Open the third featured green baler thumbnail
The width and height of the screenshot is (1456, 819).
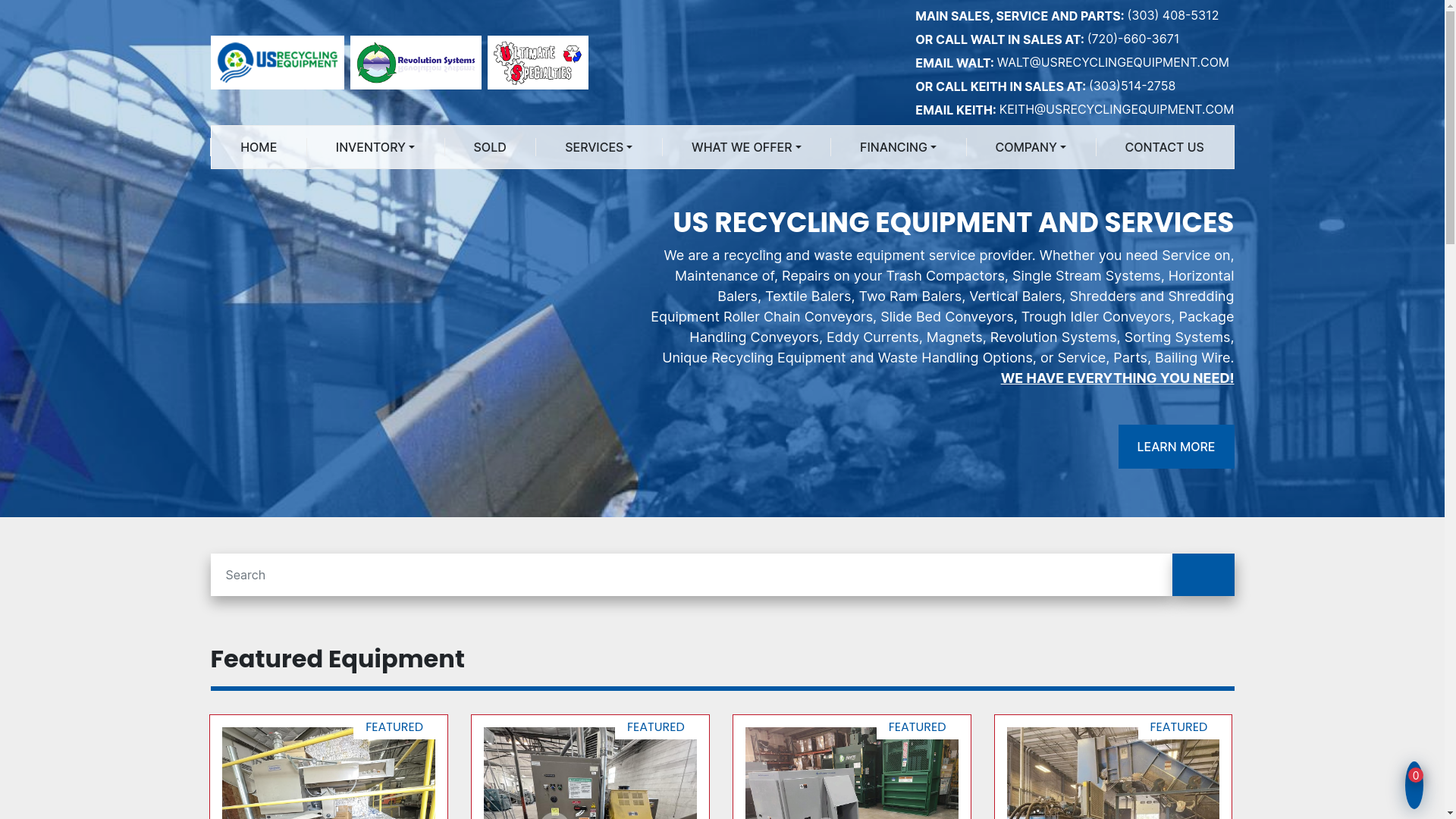pos(852,773)
